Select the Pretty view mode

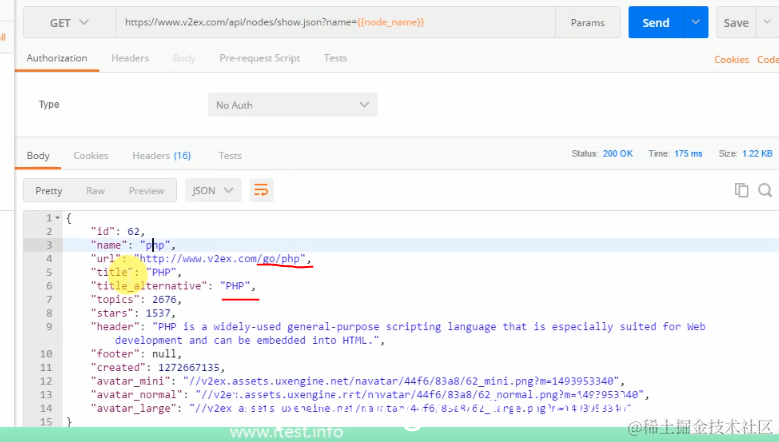[x=49, y=191]
